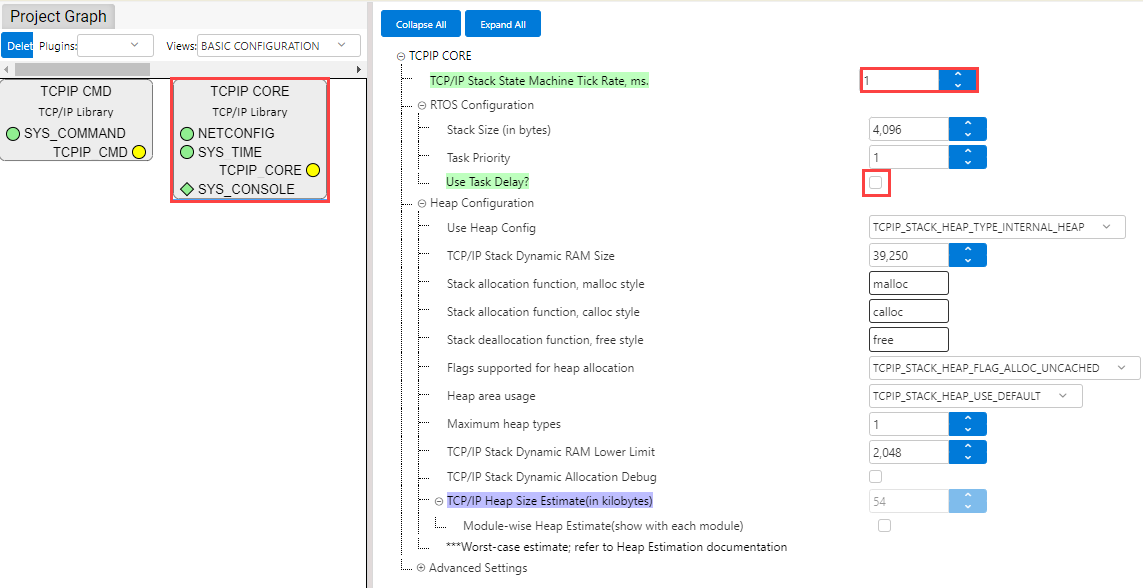Collapse the RTOS Configuration section
1143x588 pixels.
(422, 105)
